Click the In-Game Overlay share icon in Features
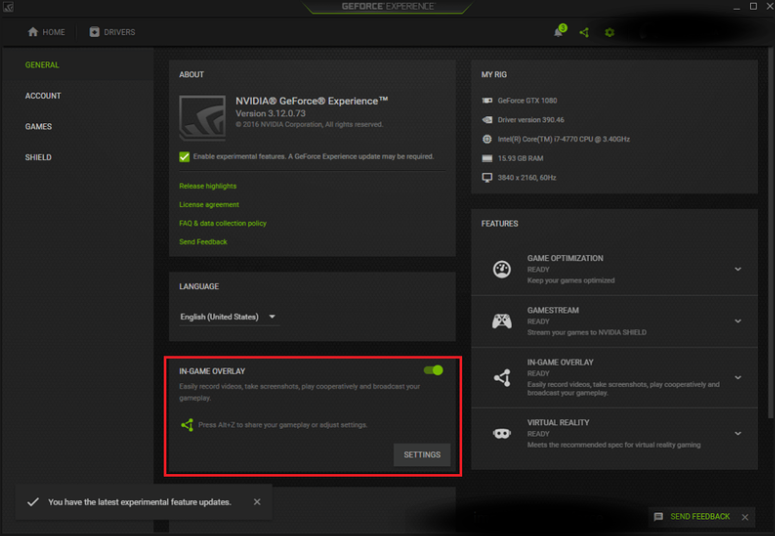 coord(502,377)
